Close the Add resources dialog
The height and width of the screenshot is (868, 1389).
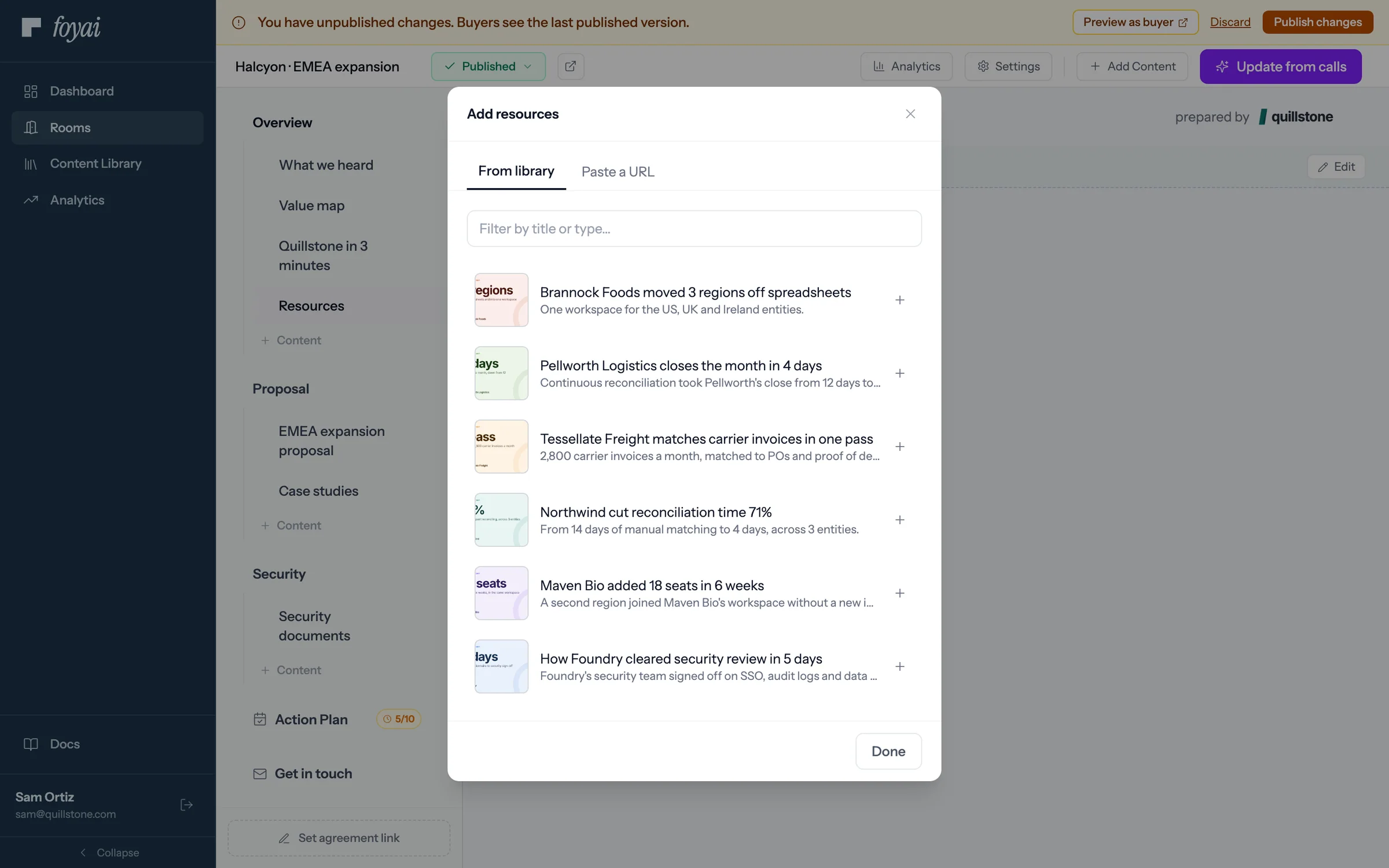910,114
